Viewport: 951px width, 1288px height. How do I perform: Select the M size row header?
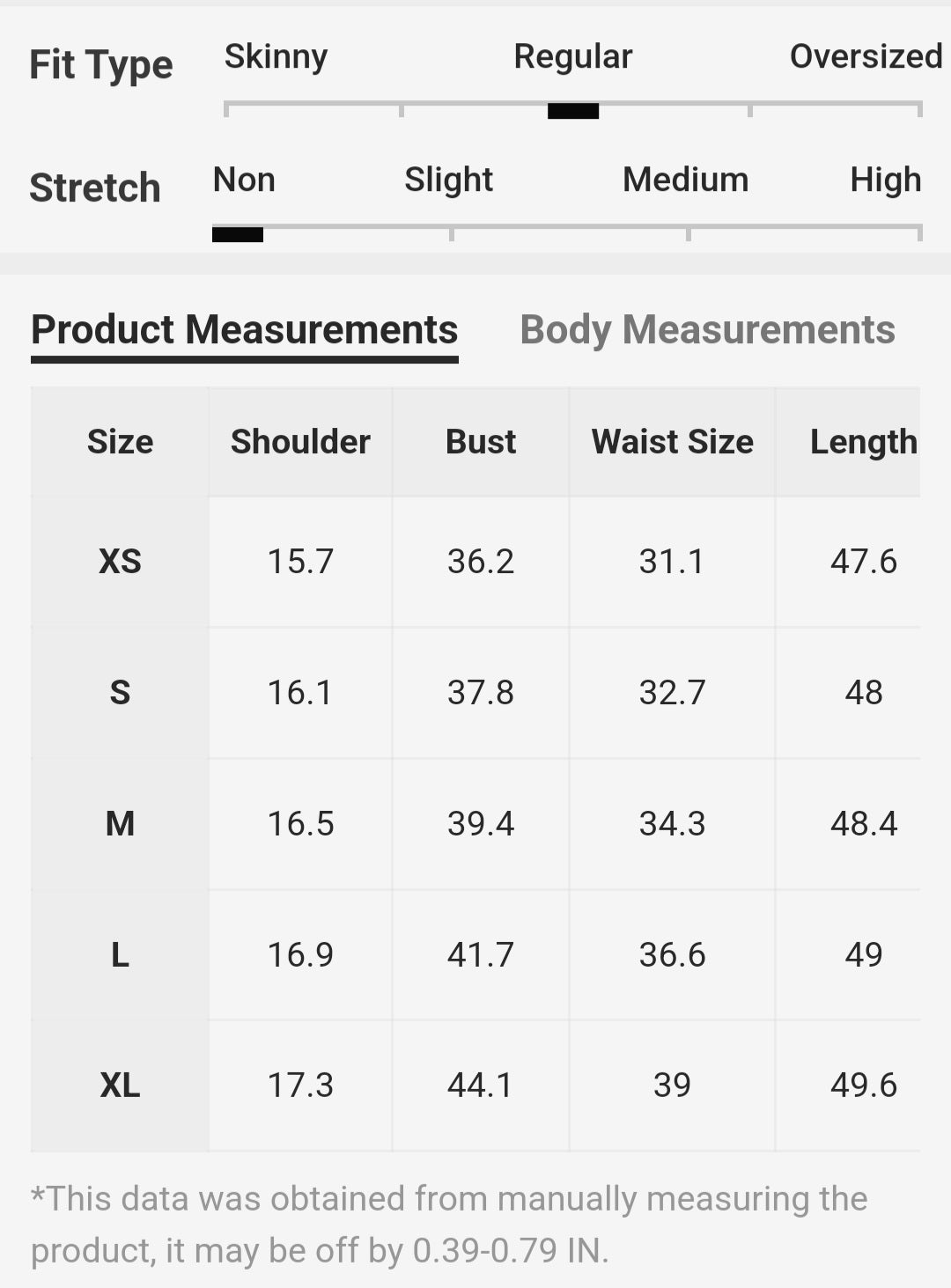[120, 823]
